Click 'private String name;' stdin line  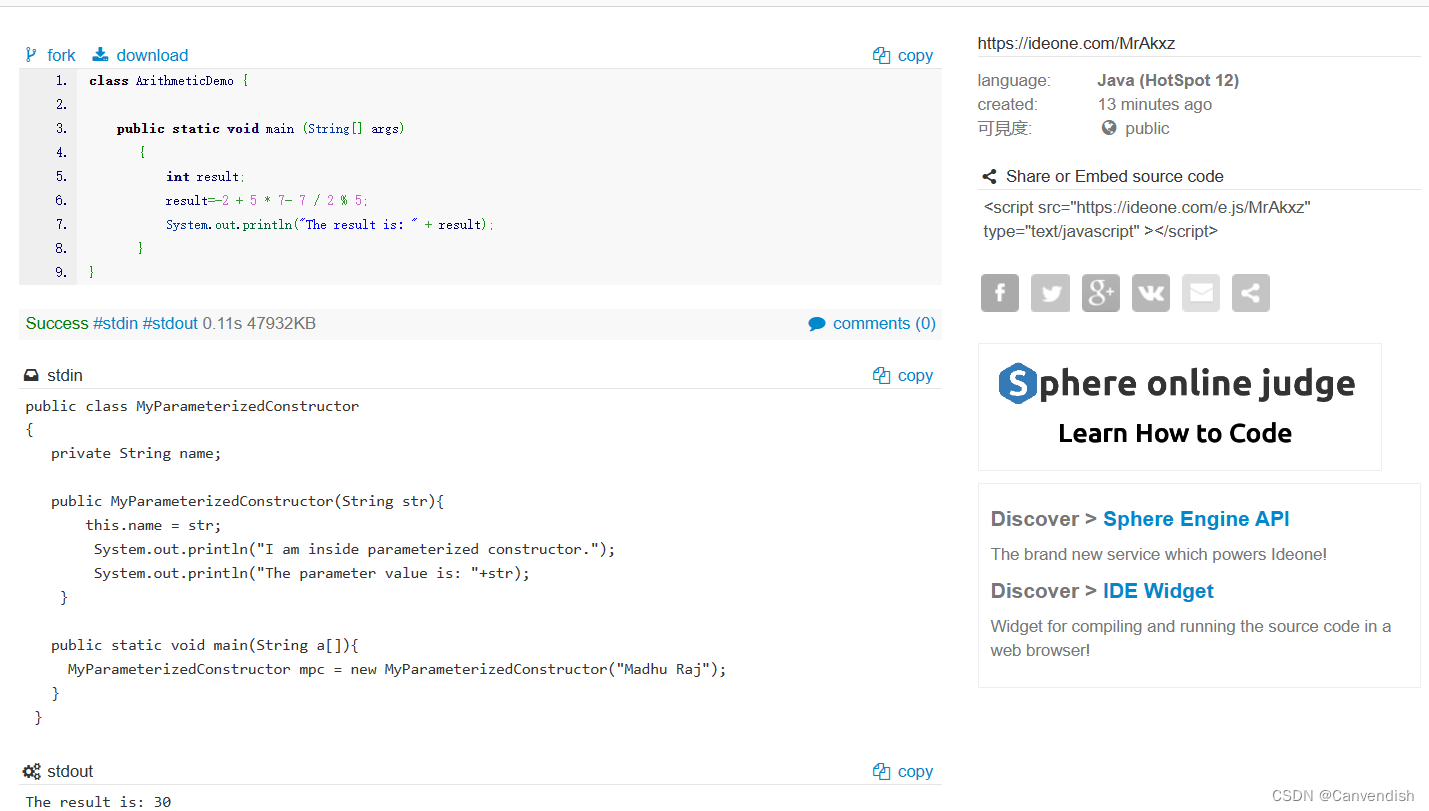(x=136, y=453)
